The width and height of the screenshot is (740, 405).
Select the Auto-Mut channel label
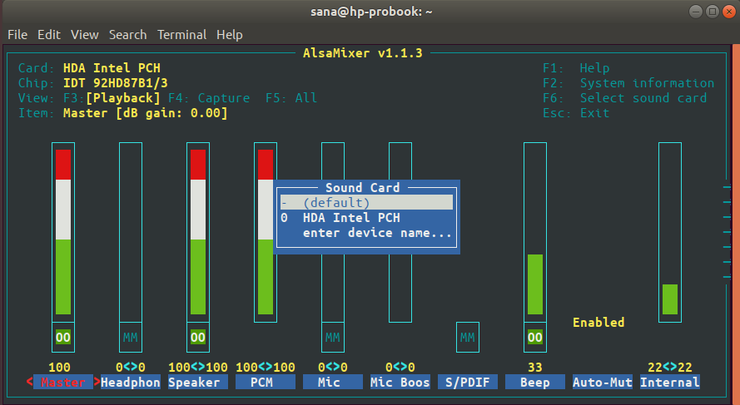603,382
